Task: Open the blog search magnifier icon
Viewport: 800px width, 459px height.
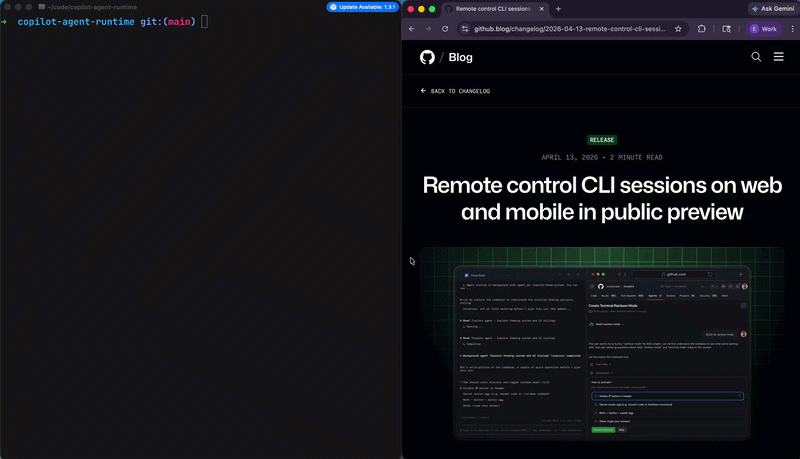Action: click(756, 57)
